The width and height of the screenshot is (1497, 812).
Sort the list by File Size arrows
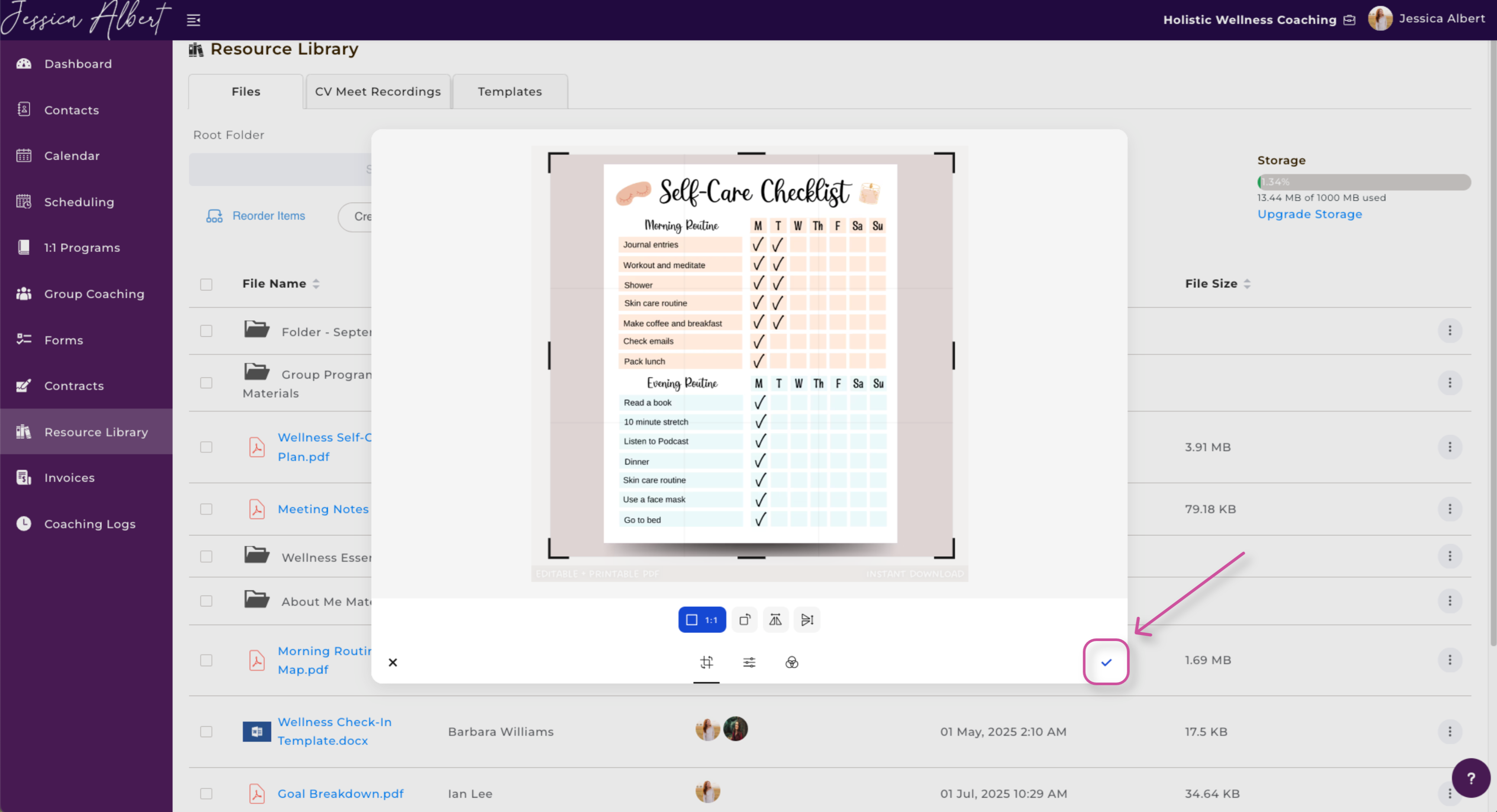(1246, 284)
